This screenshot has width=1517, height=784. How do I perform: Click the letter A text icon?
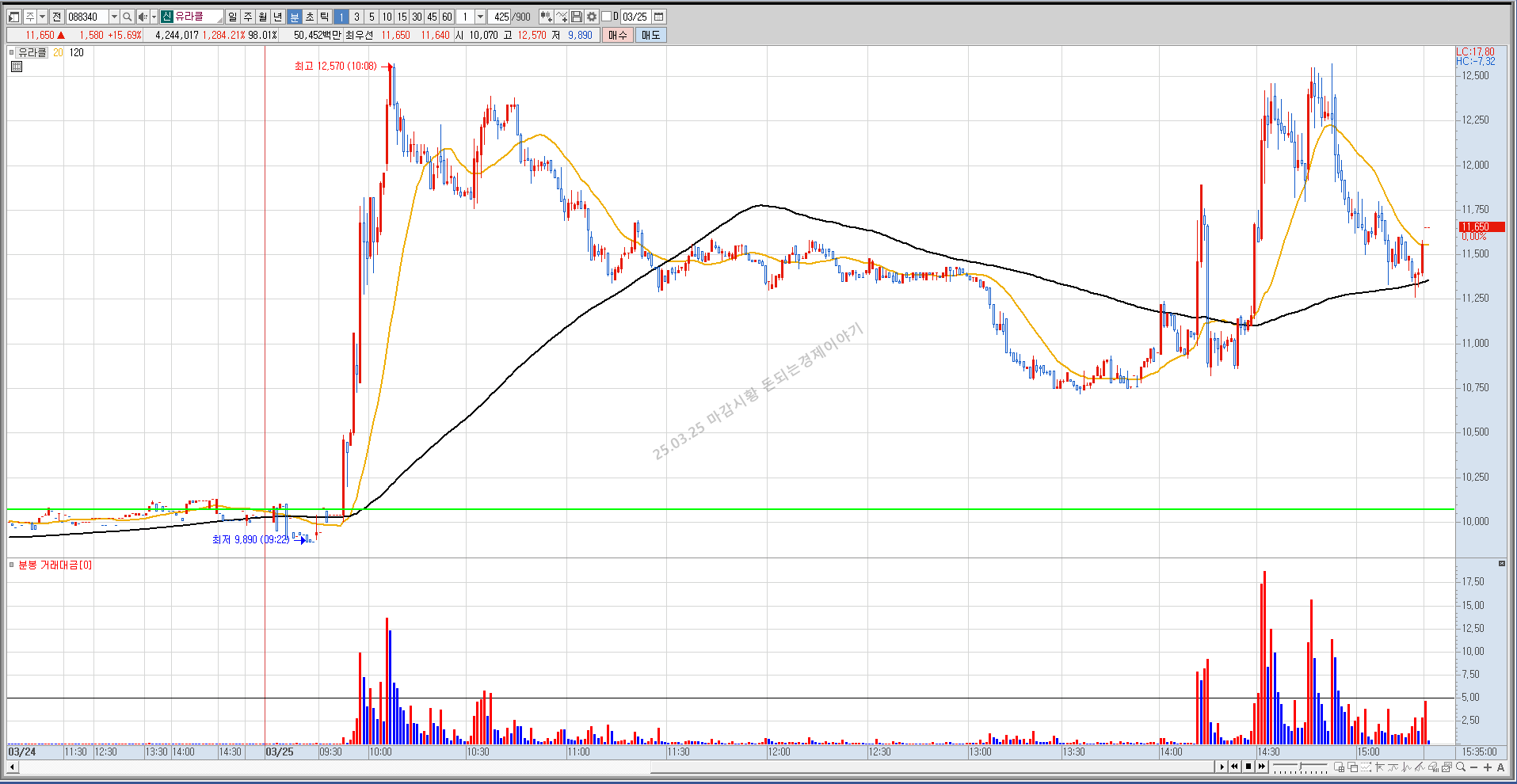1500,767
